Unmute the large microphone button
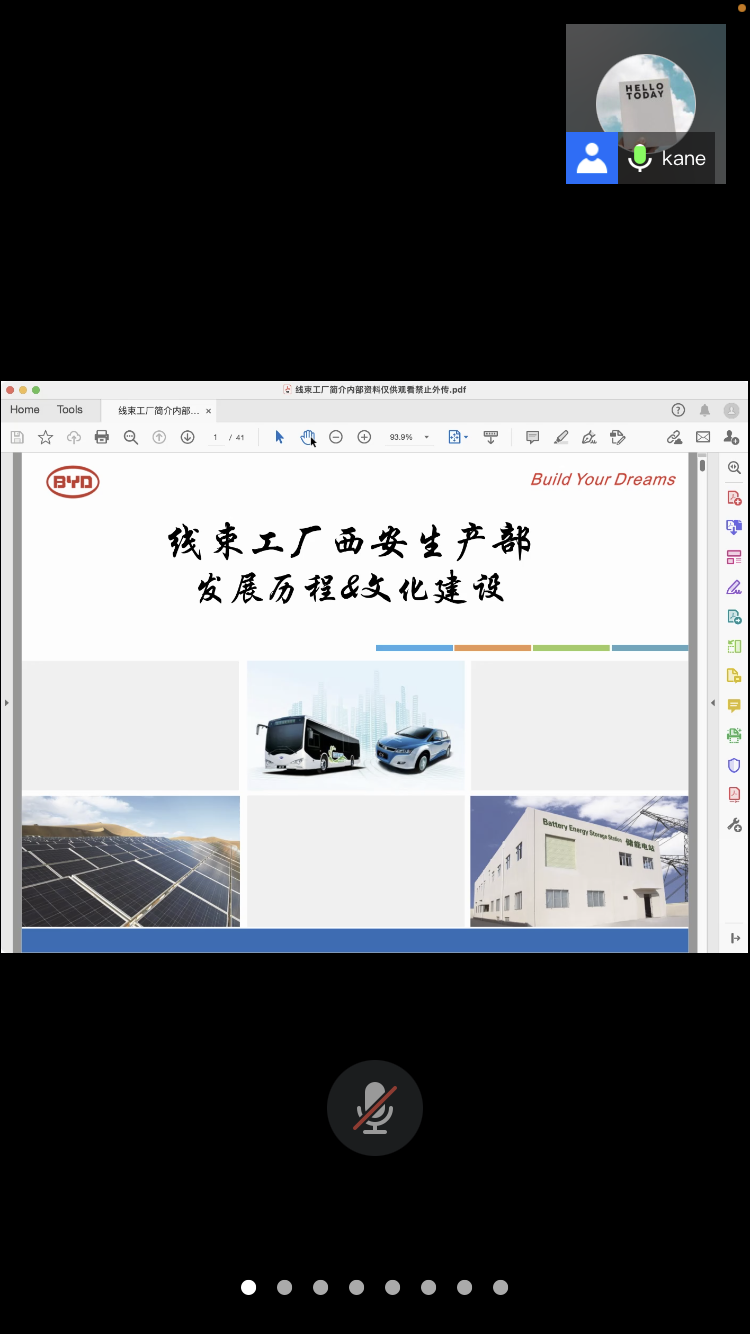Viewport: 750px width, 1334px height. 375,1108
